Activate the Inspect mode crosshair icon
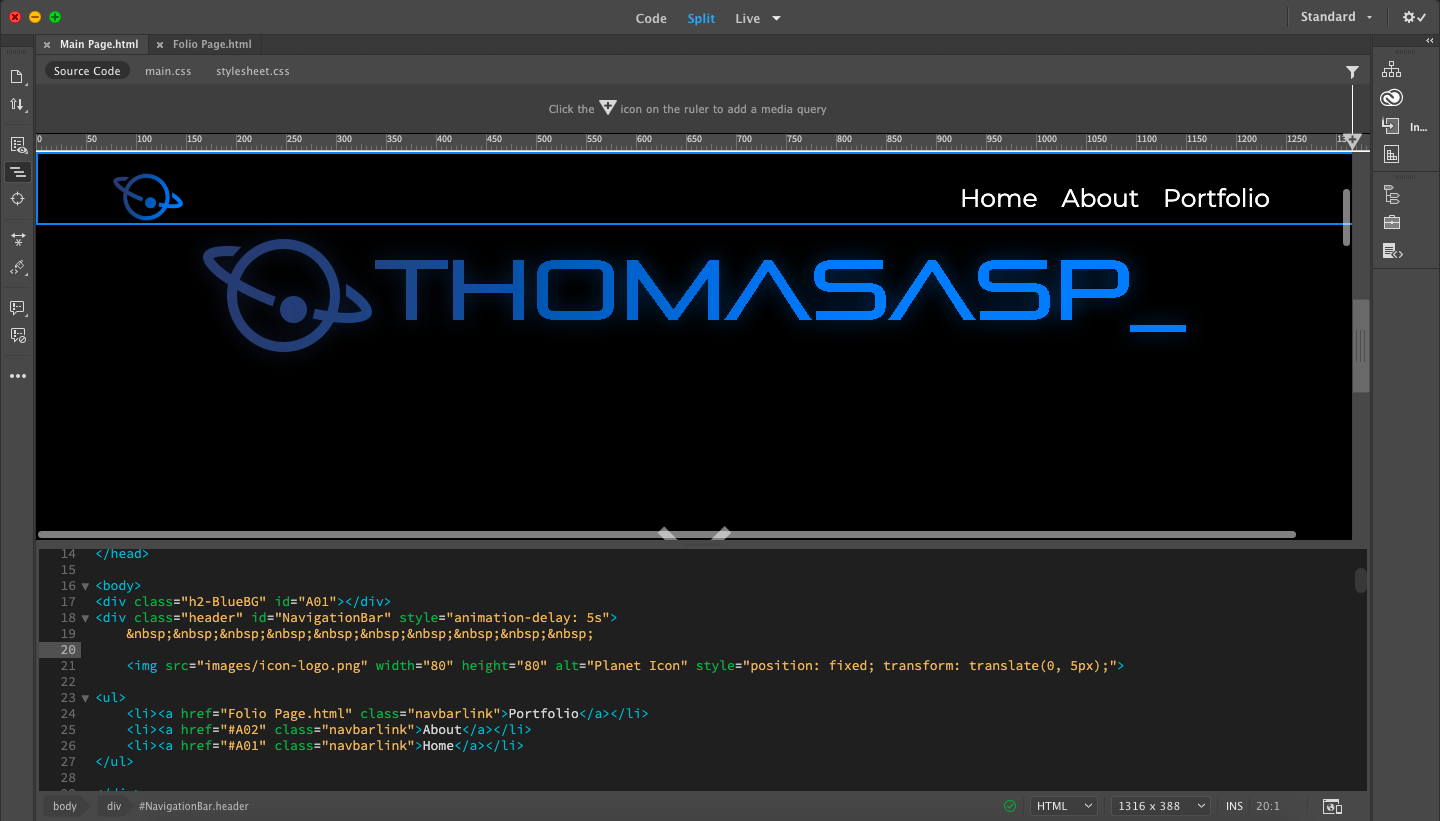 (17, 199)
